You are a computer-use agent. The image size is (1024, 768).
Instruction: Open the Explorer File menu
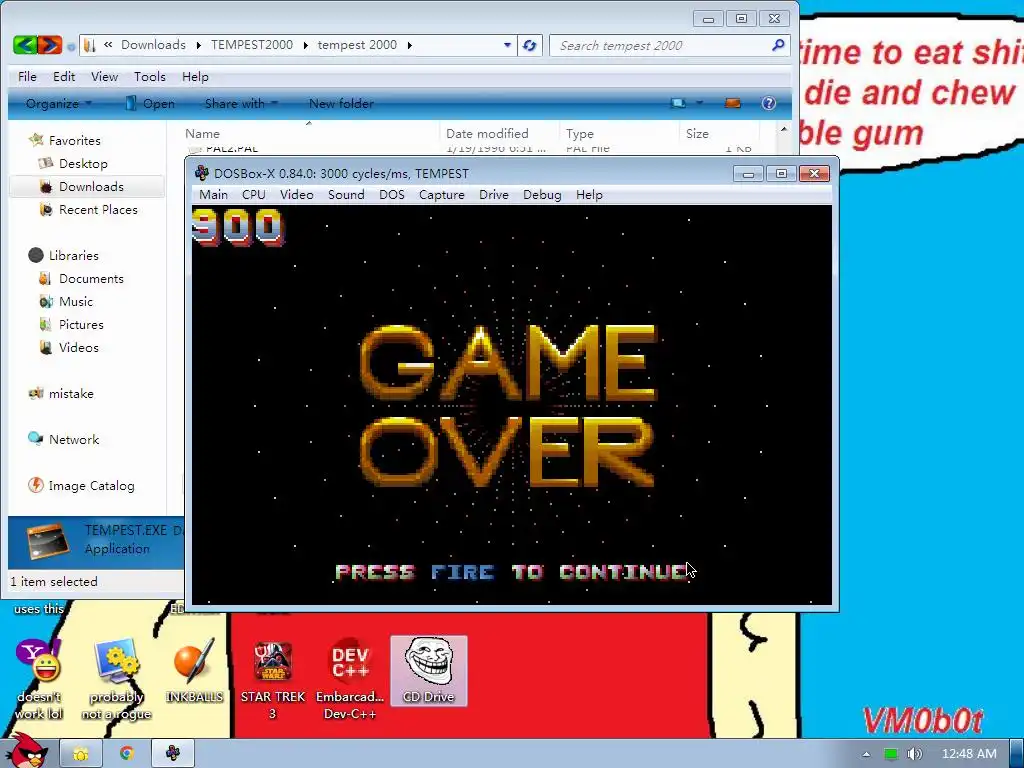coord(27,76)
